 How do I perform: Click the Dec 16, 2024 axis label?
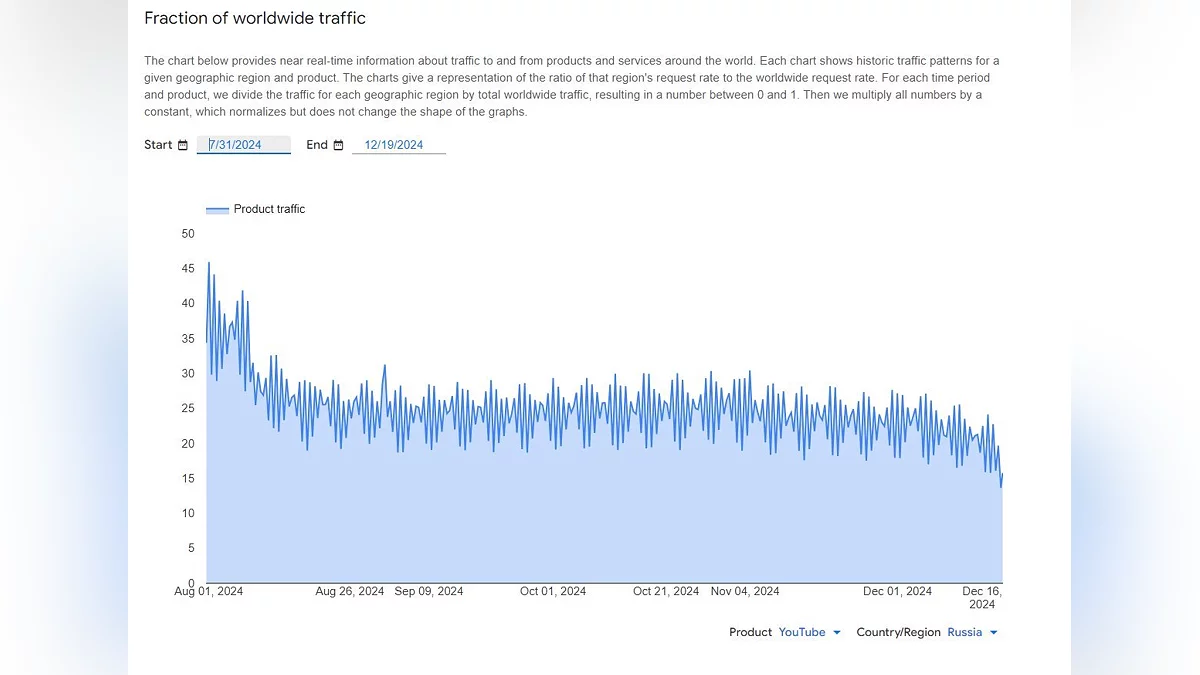point(982,597)
